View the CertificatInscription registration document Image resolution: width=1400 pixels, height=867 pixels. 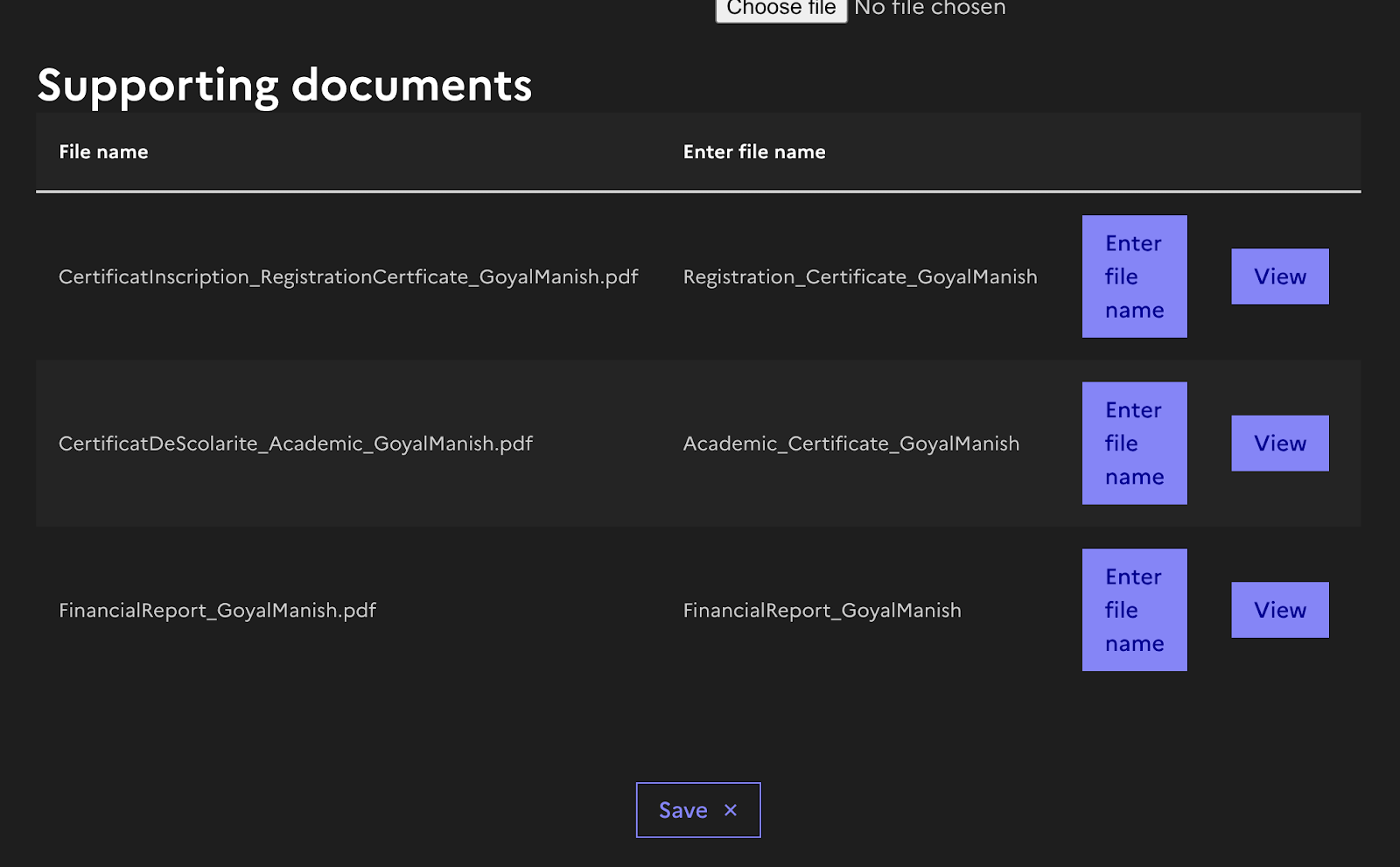[1279, 276]
